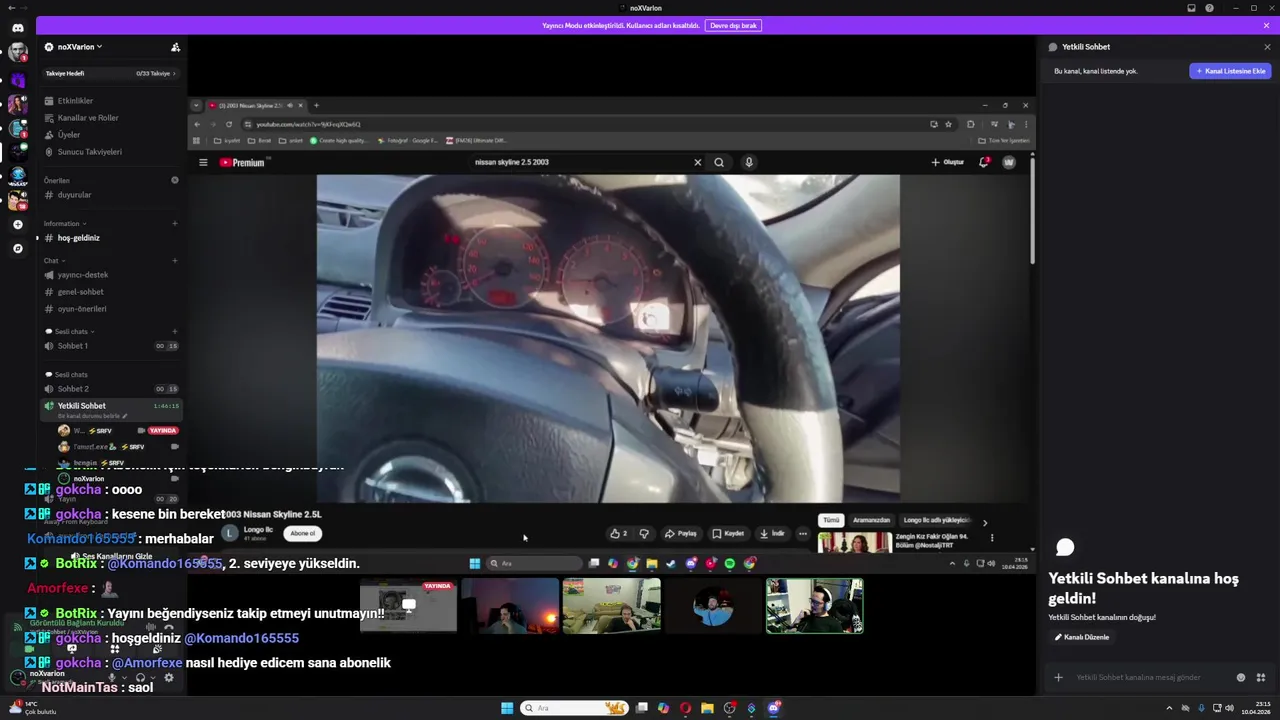
Task: Open Sunucu Takviyeleri
Action: 110,152
